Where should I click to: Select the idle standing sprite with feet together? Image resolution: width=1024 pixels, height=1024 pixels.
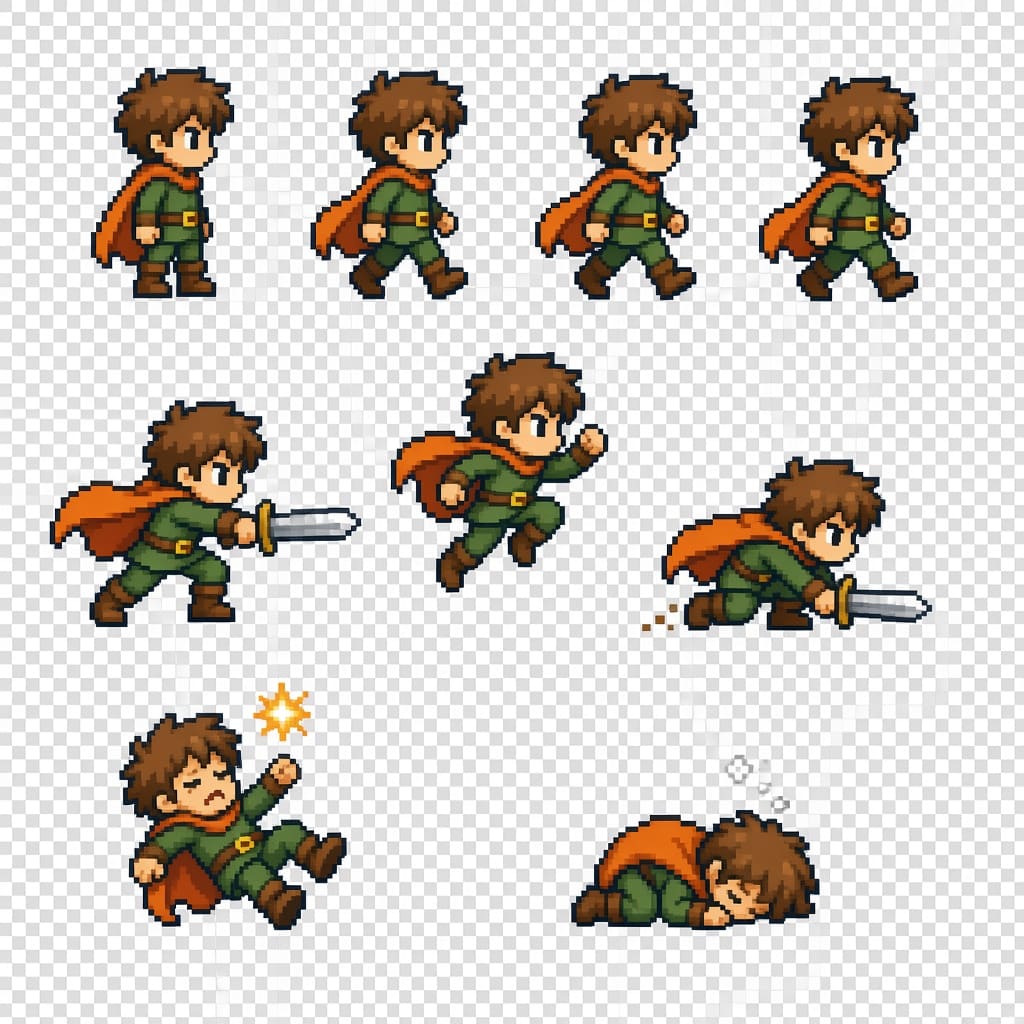tap(162, 182)
